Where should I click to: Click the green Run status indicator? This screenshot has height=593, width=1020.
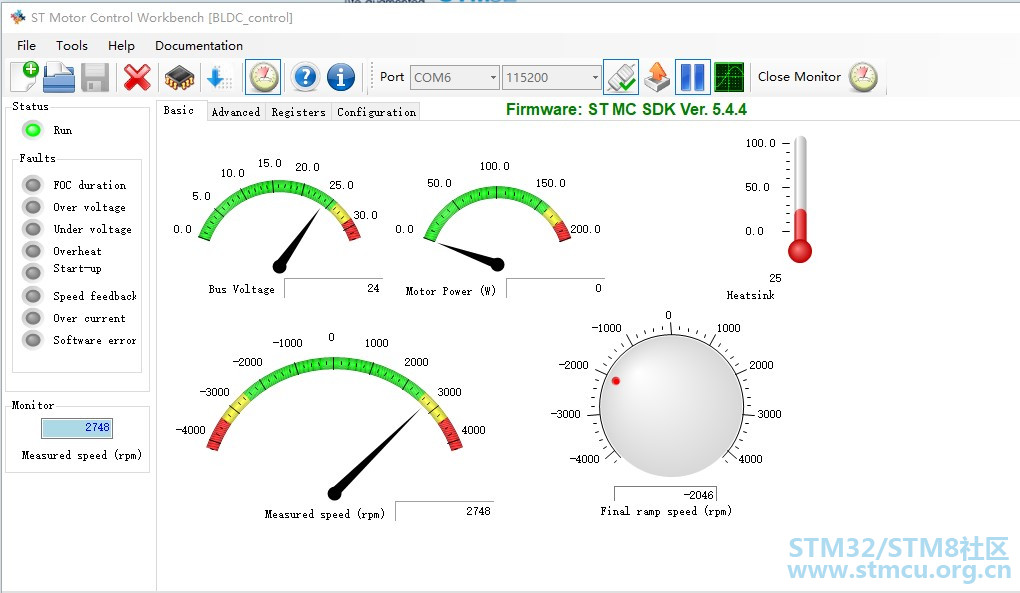coord(33,130)
